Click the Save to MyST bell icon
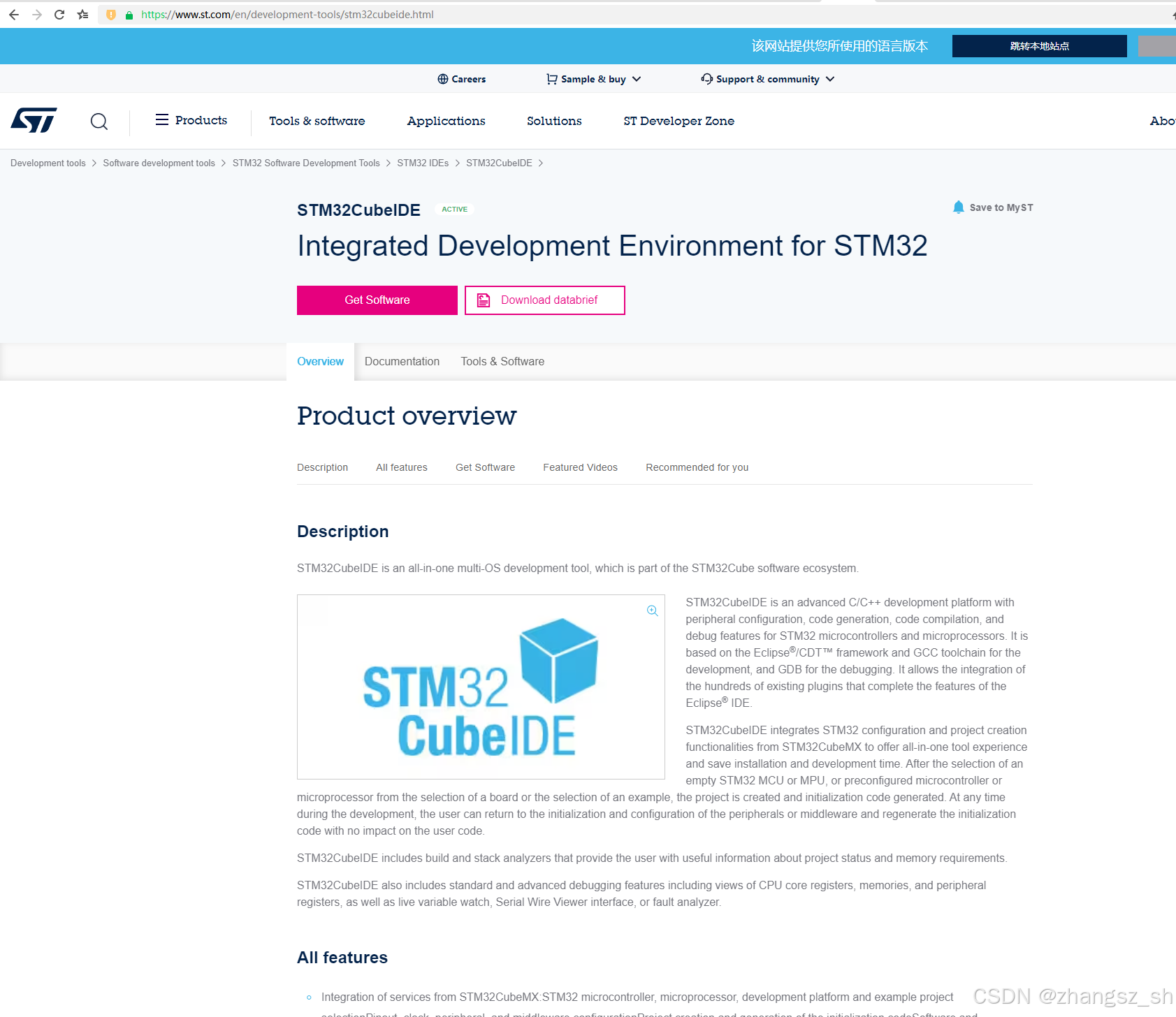This screenshot has width=1176, height=1017. (959, 207)
